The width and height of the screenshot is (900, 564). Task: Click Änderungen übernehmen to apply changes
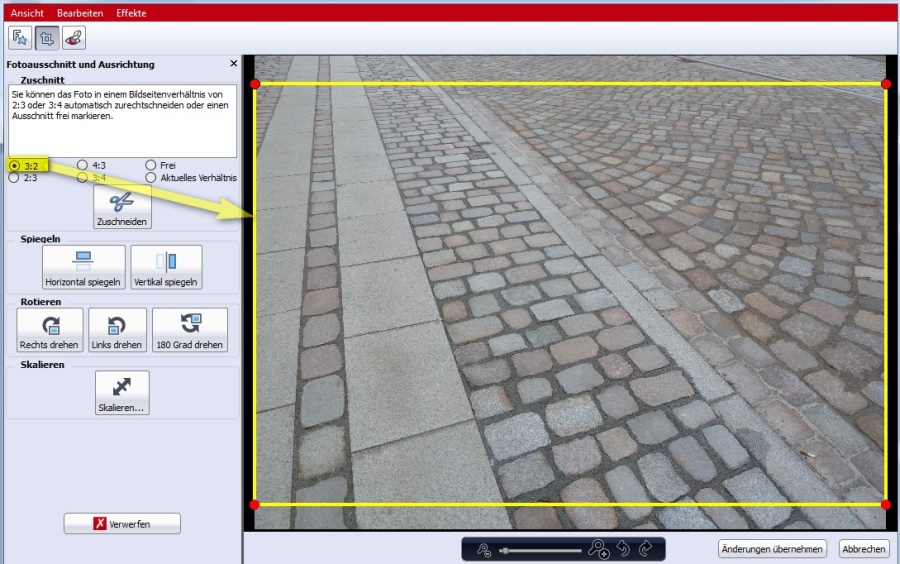point(773,549)
